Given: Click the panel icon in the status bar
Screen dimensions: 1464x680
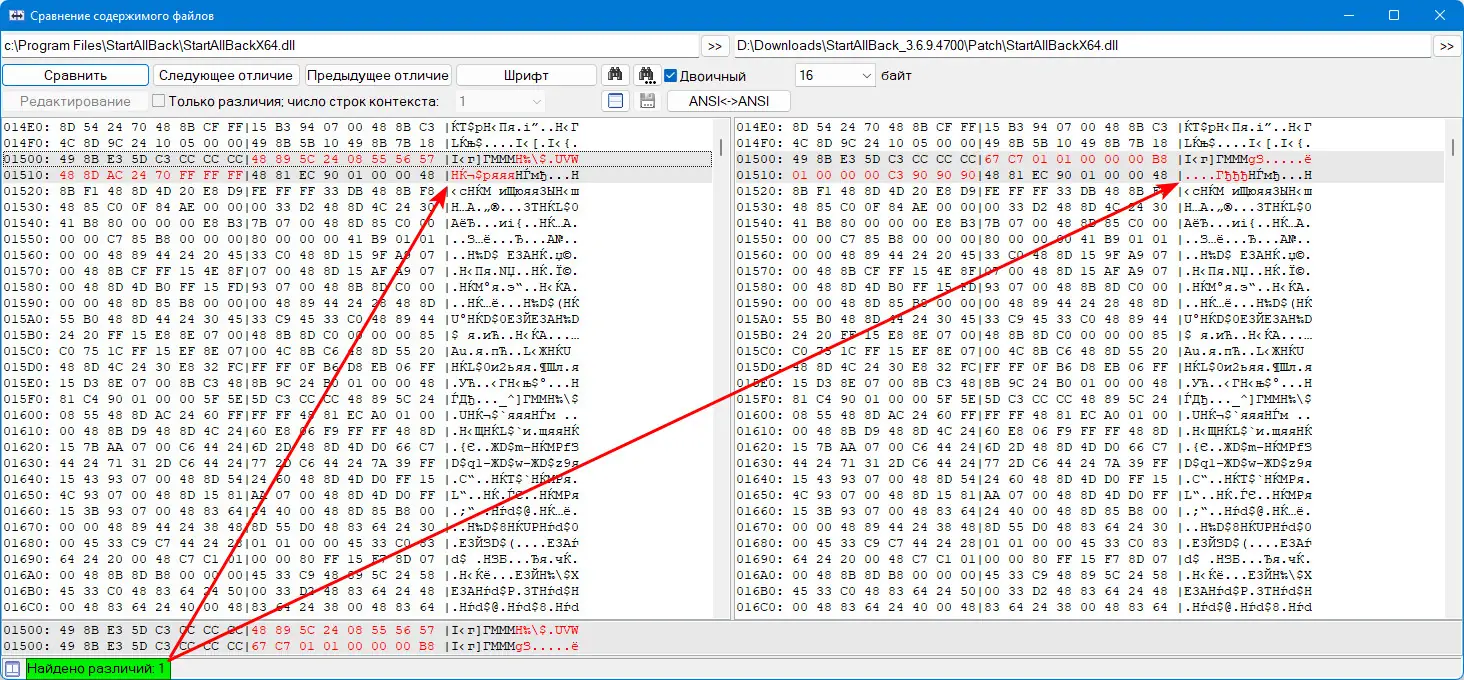Looking at the screenshot, I should pyautogui.click(x=12, y=668).
